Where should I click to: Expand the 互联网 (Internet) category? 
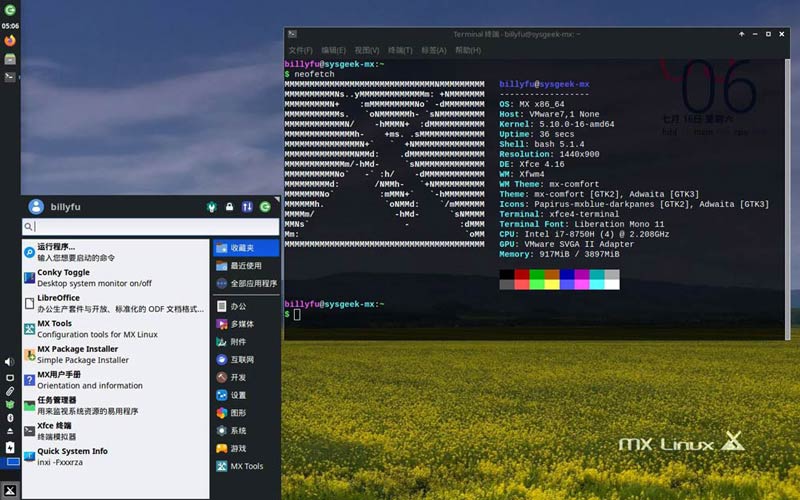(241, 359)
